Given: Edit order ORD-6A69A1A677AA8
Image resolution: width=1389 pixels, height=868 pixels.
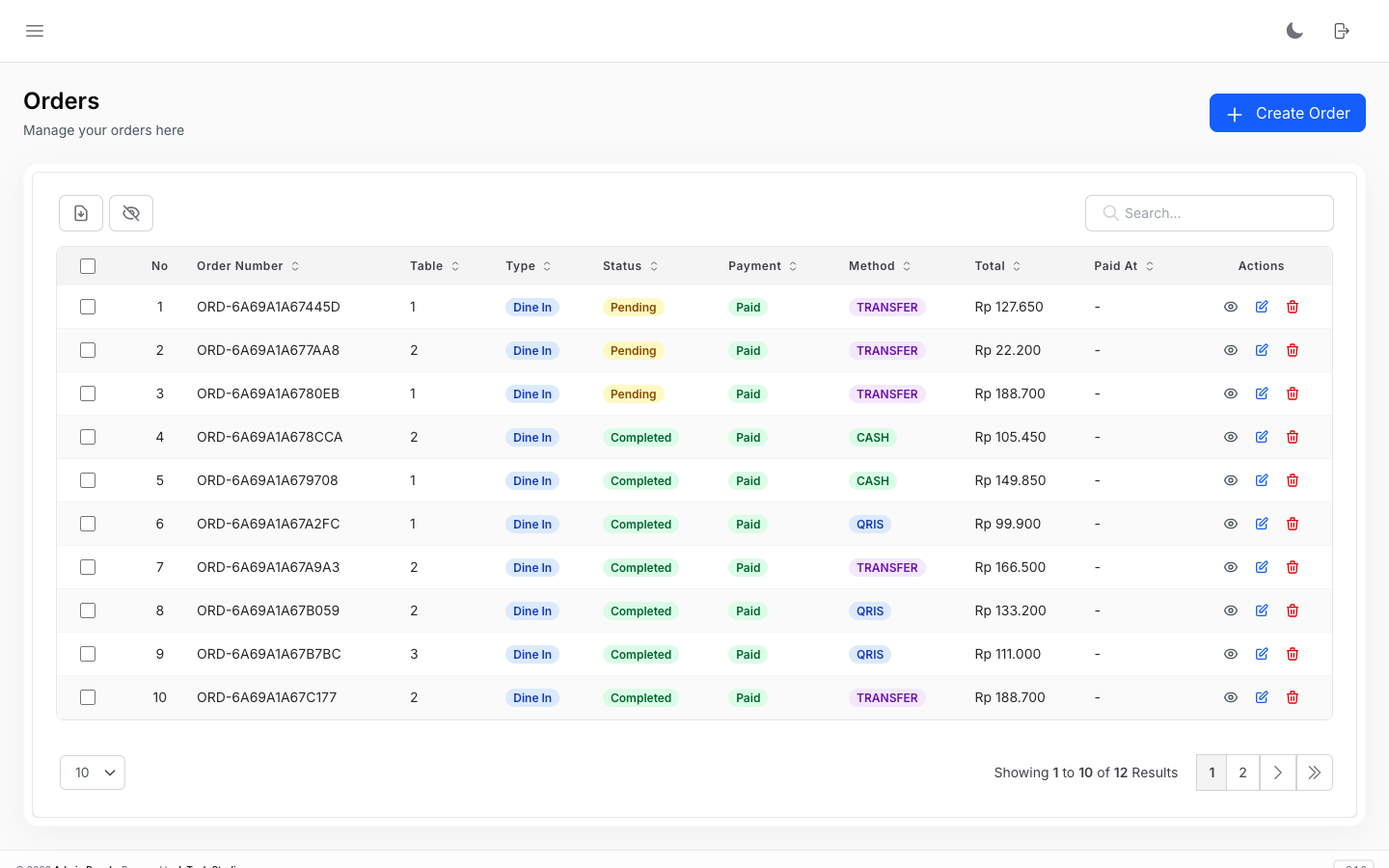Looking at the screenshot, I should click(x=1262, y=350).
